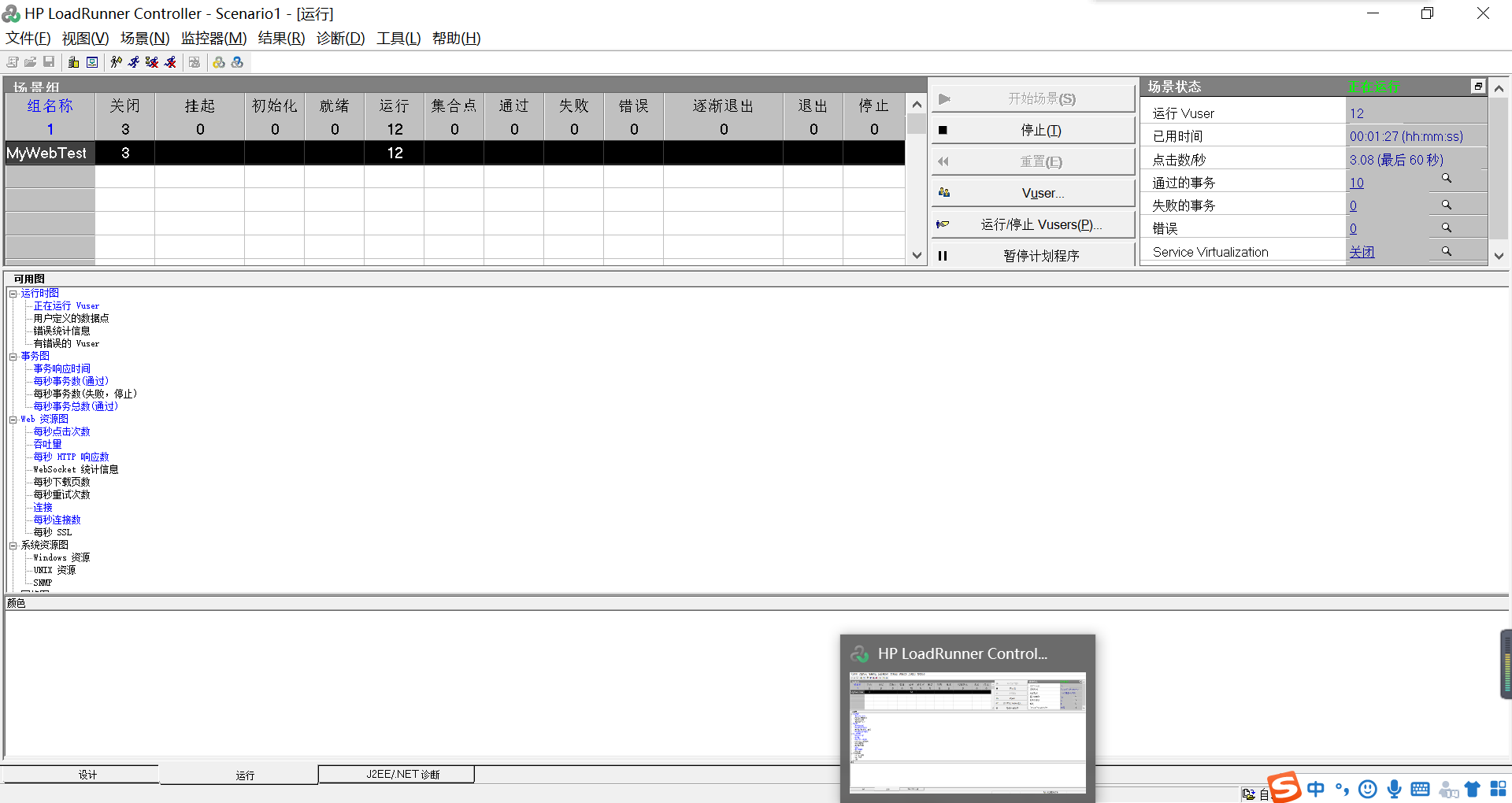
Task: Open the Sogou toolbox grid icon
Action: point(1499,789)
